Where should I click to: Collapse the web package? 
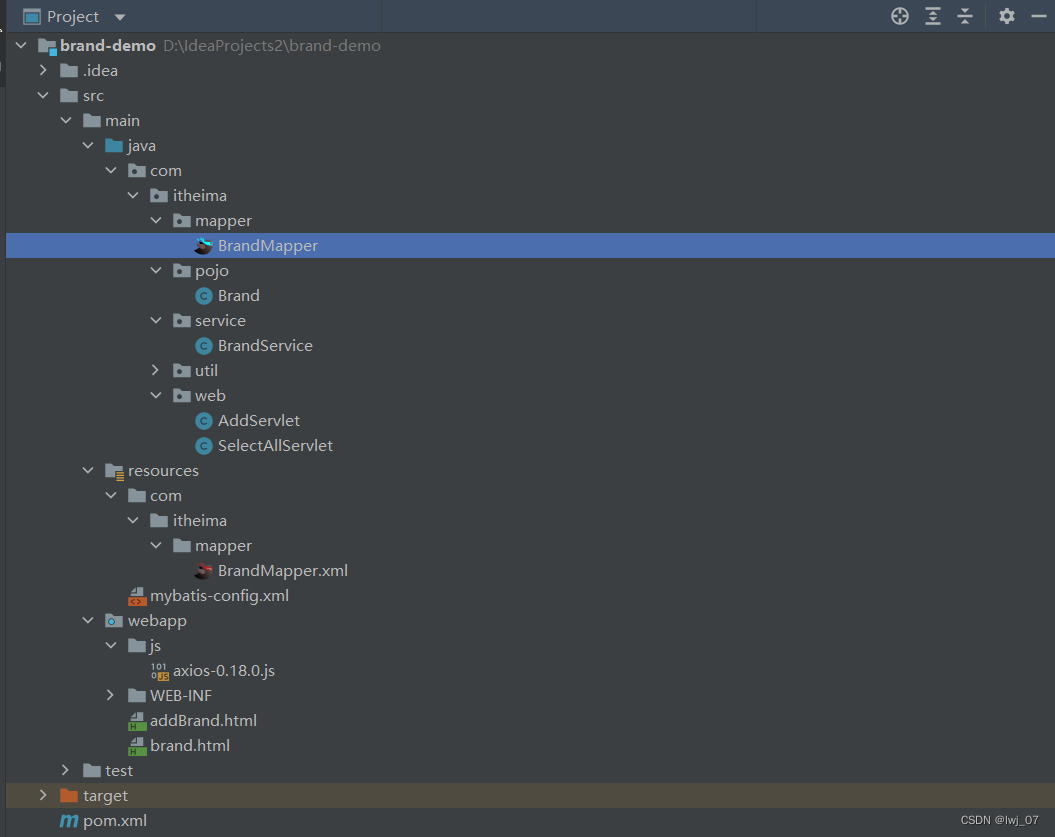156,396
